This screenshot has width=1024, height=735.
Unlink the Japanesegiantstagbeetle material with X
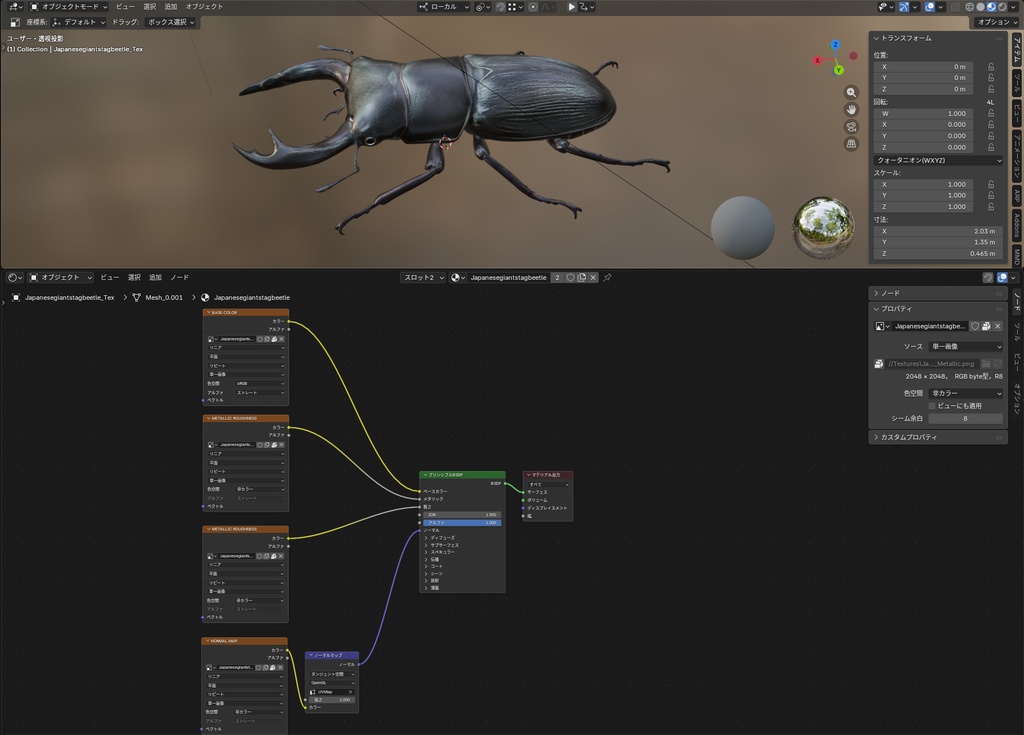(x=593, y=278)
